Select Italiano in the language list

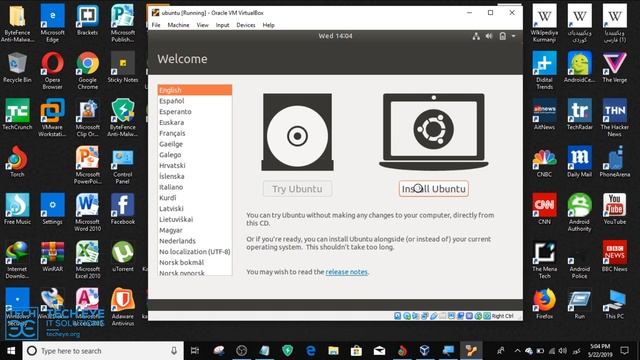(195, 187)
